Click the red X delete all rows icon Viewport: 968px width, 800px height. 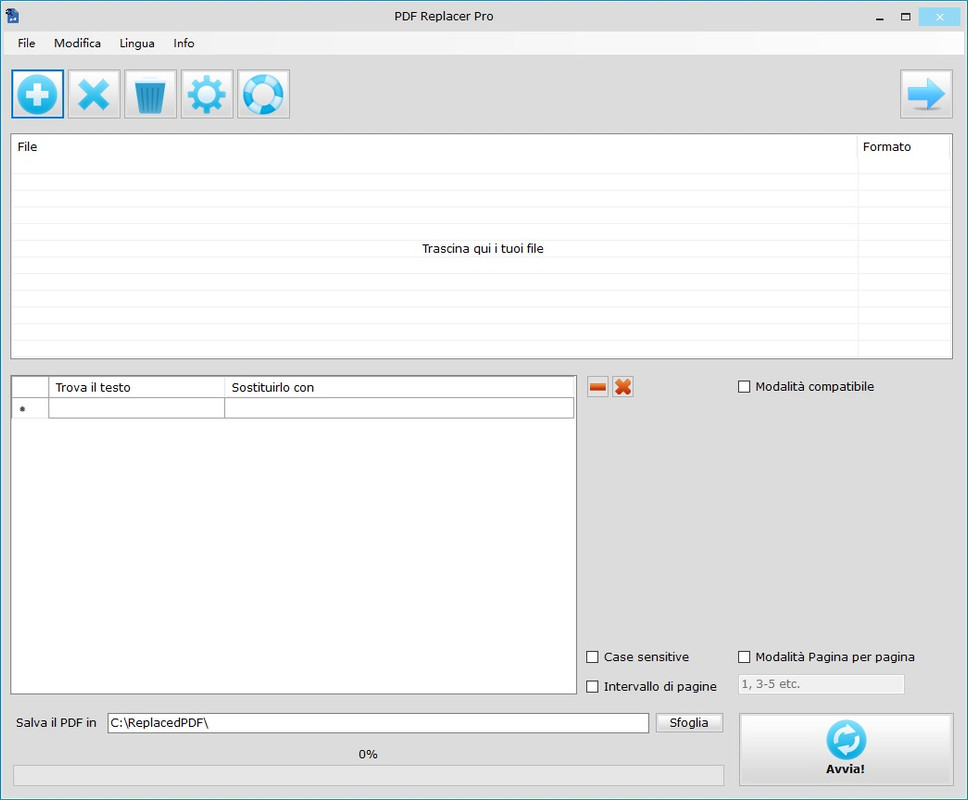point(623,387)
